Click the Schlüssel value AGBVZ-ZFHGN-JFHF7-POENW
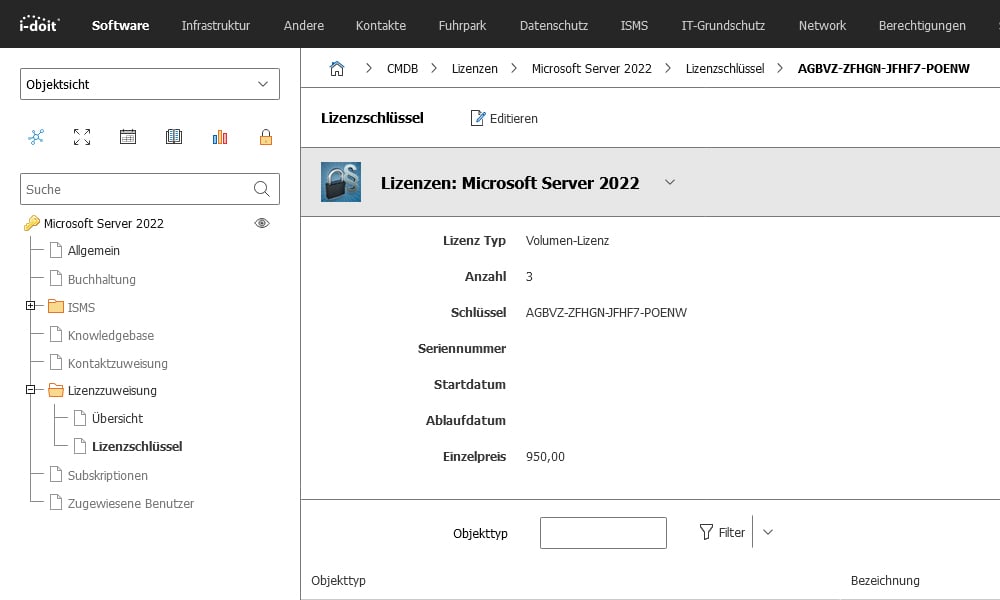 tap(606, 312)
